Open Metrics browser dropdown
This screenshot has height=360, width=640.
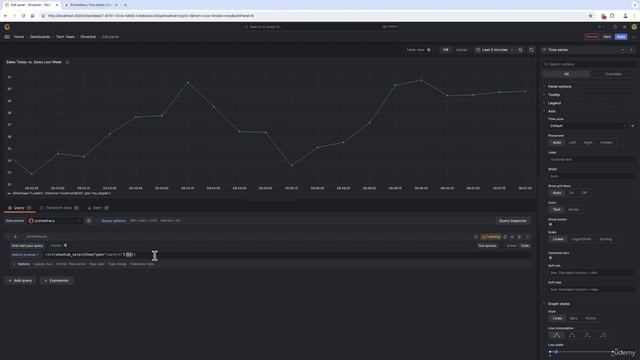click(25, 255)
